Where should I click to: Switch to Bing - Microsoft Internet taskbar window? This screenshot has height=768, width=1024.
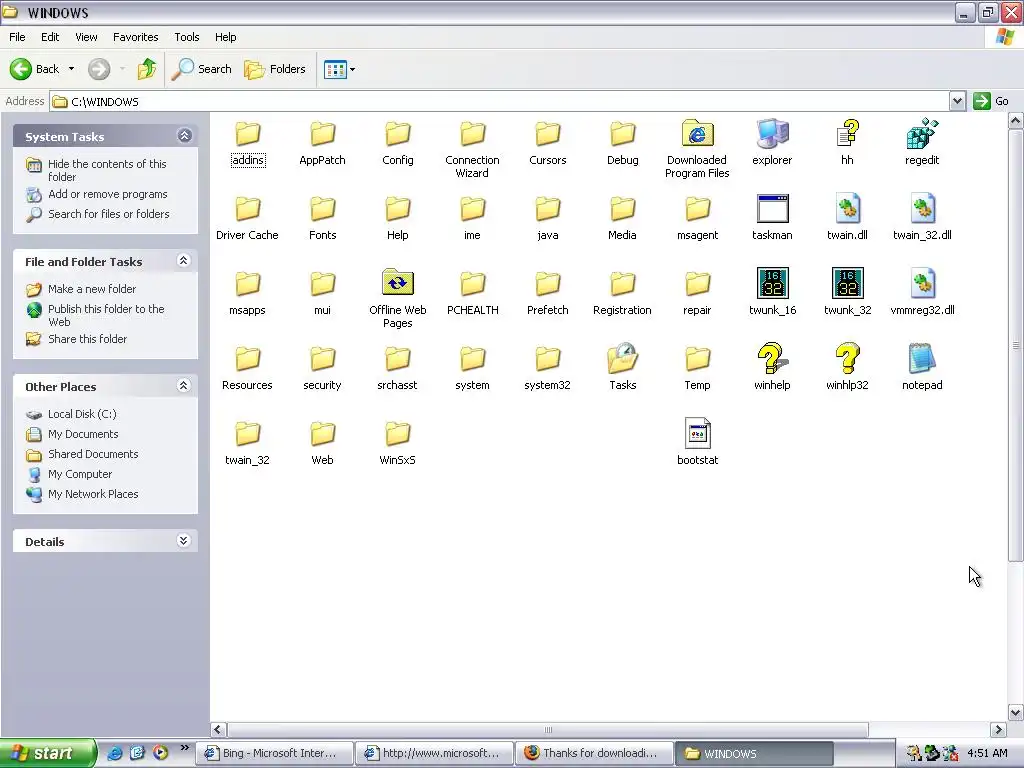(274, 753)
